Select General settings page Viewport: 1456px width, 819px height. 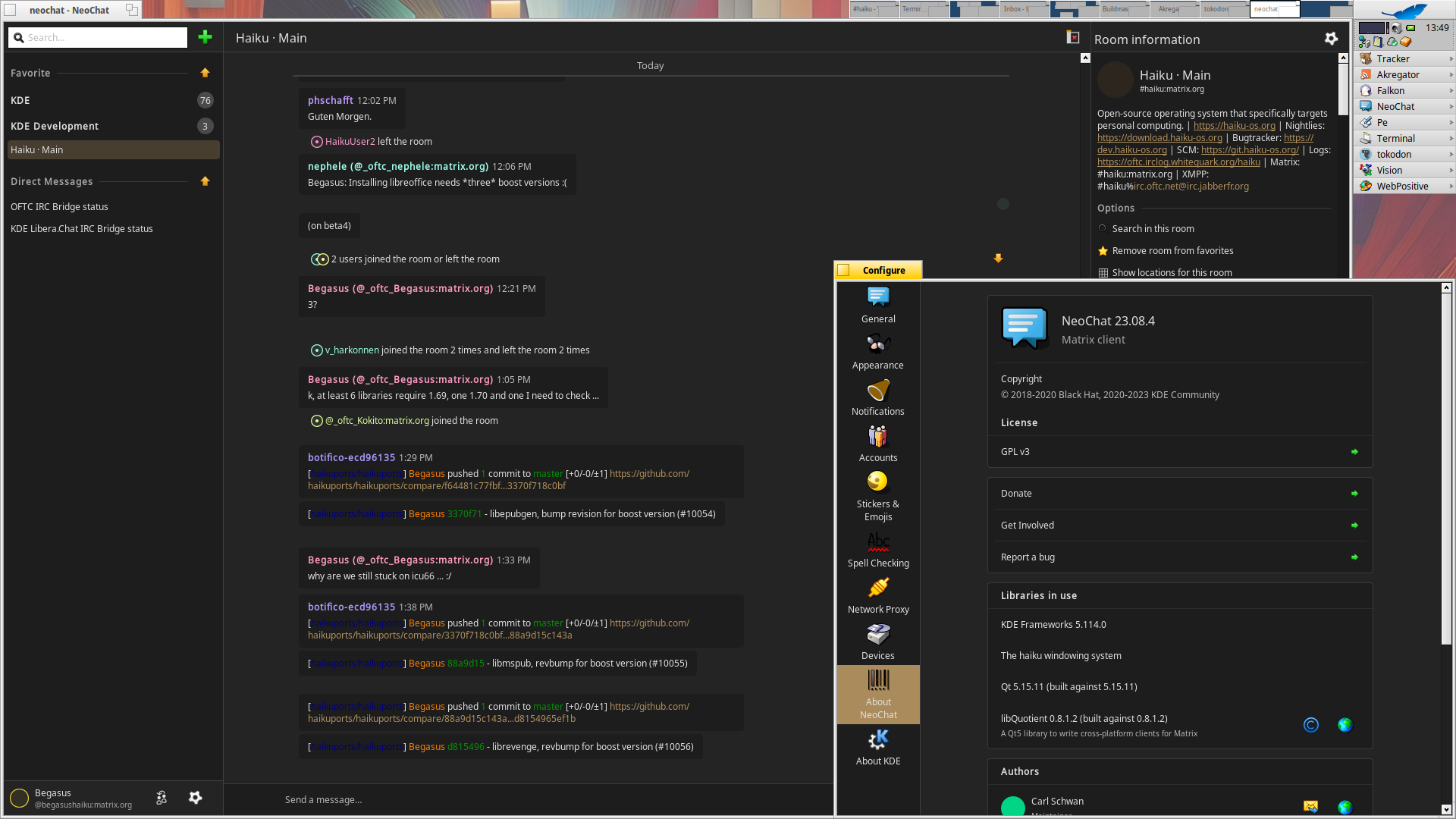[x=878, y=306]
